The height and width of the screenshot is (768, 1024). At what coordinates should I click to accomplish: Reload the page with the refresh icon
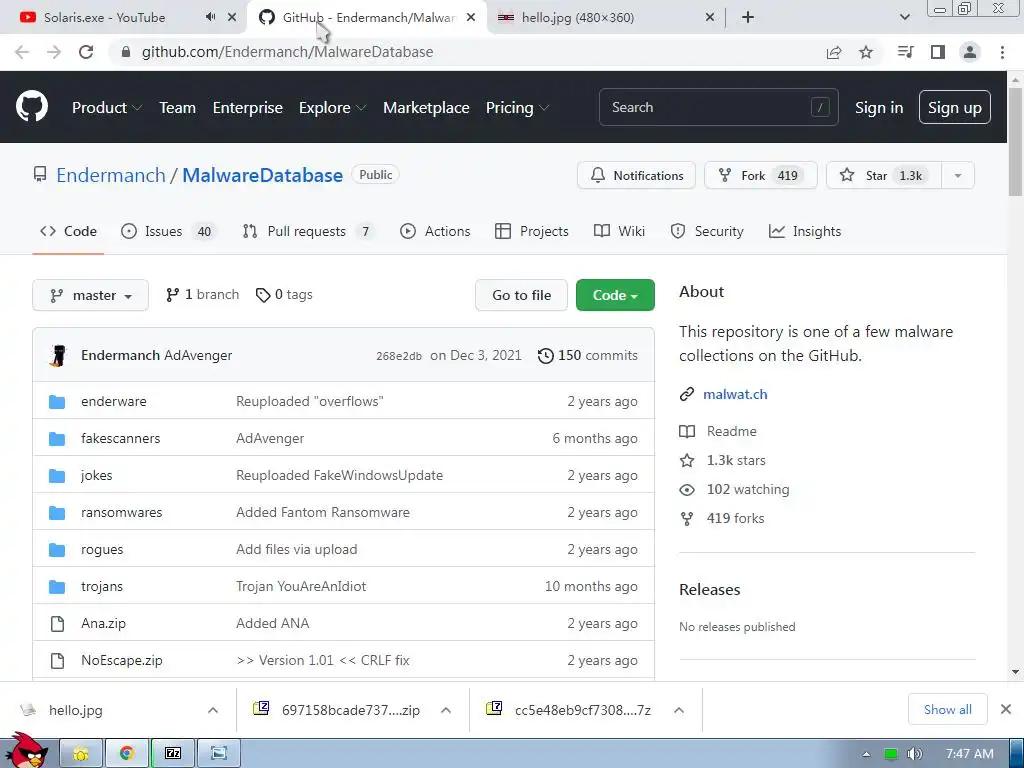[86, 52]
